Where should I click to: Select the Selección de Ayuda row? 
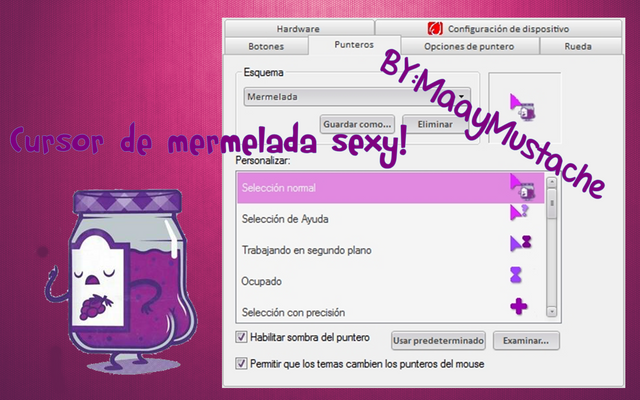391,219
